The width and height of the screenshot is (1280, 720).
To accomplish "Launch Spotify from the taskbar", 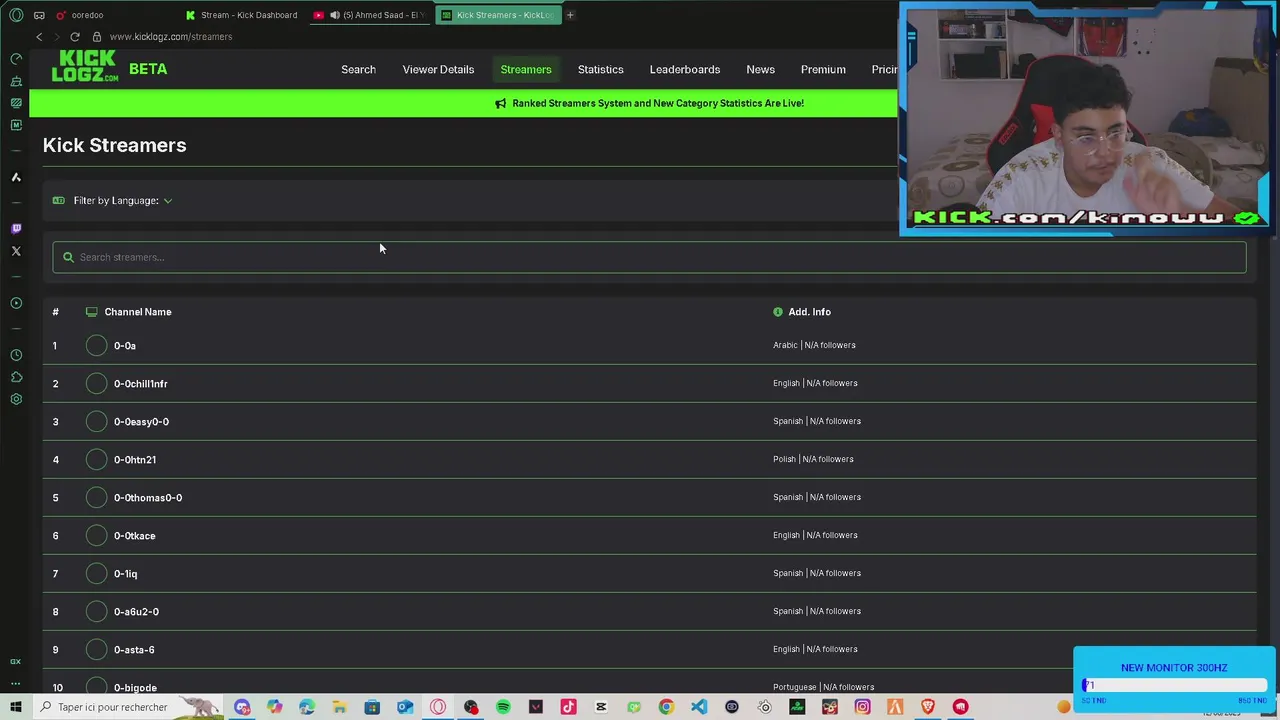I will (x=503, y=707).
